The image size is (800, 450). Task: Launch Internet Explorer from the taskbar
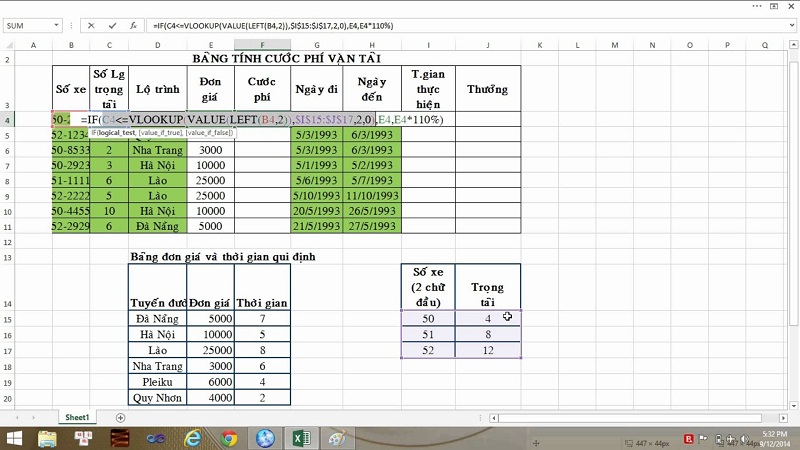[x=192, y=438]
